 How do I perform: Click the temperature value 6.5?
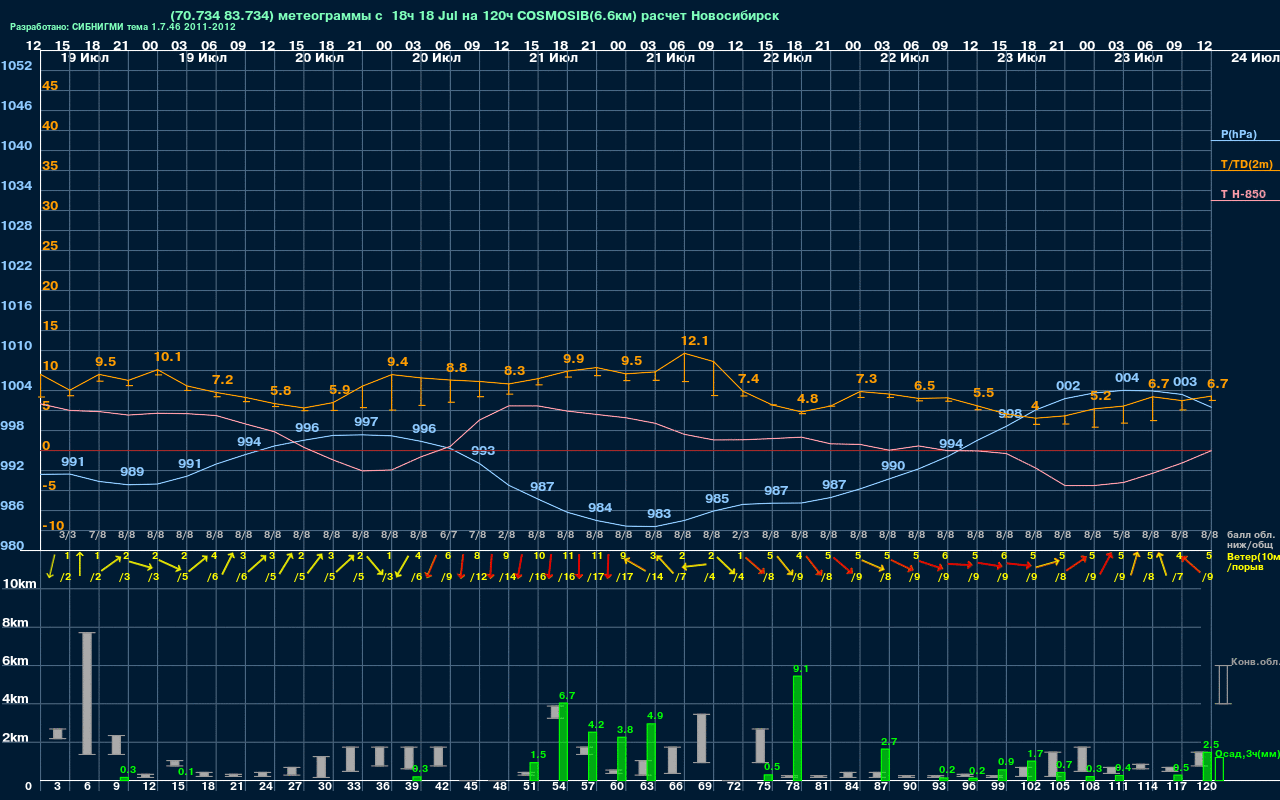(x=925, y=386)
